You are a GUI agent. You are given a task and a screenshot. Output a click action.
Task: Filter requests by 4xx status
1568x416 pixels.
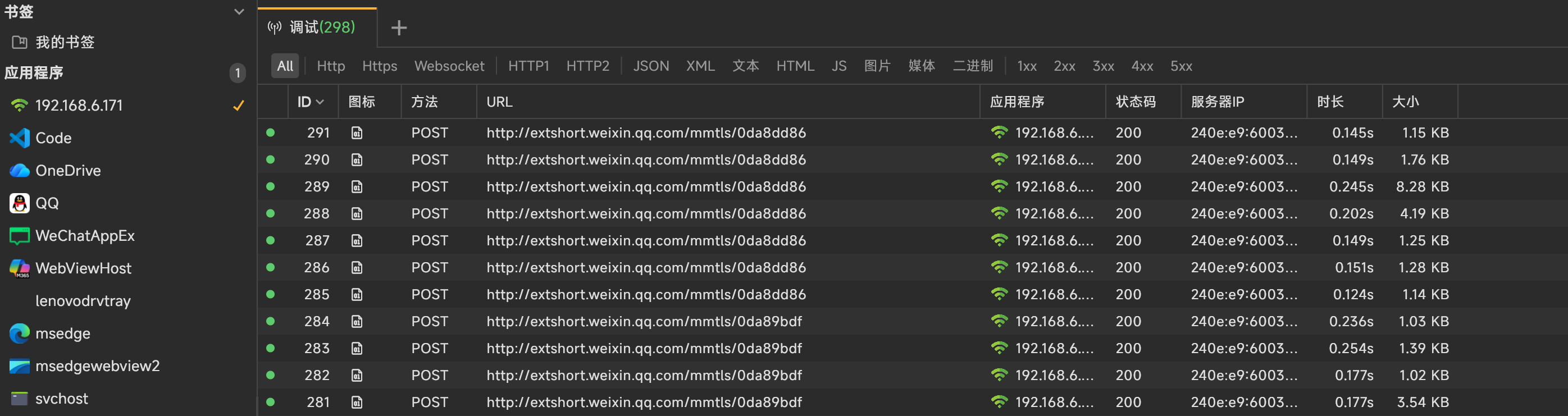tap(1142, 66)
